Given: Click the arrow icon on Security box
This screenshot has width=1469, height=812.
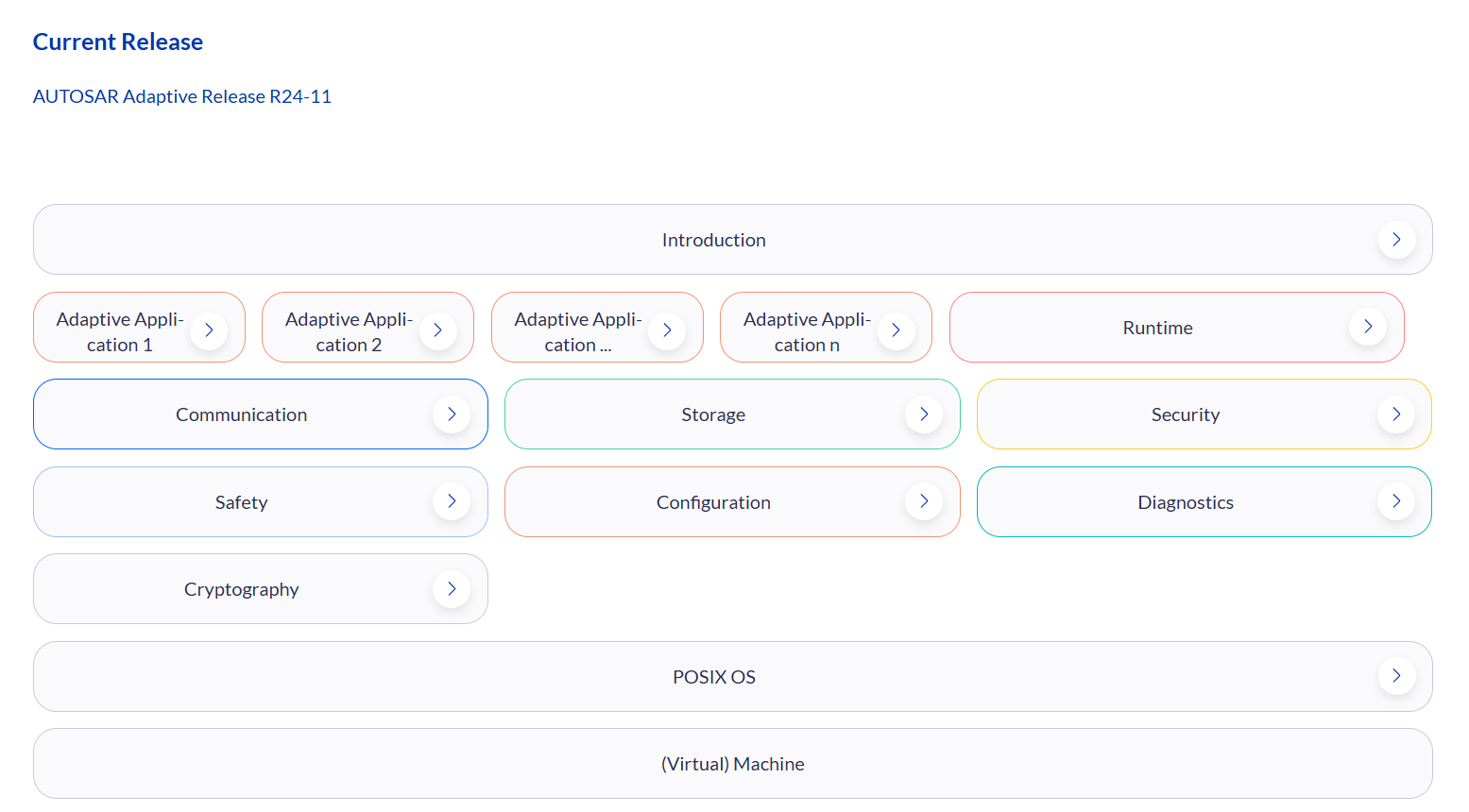Looking at the screenshot, I should coord(1396,414).
